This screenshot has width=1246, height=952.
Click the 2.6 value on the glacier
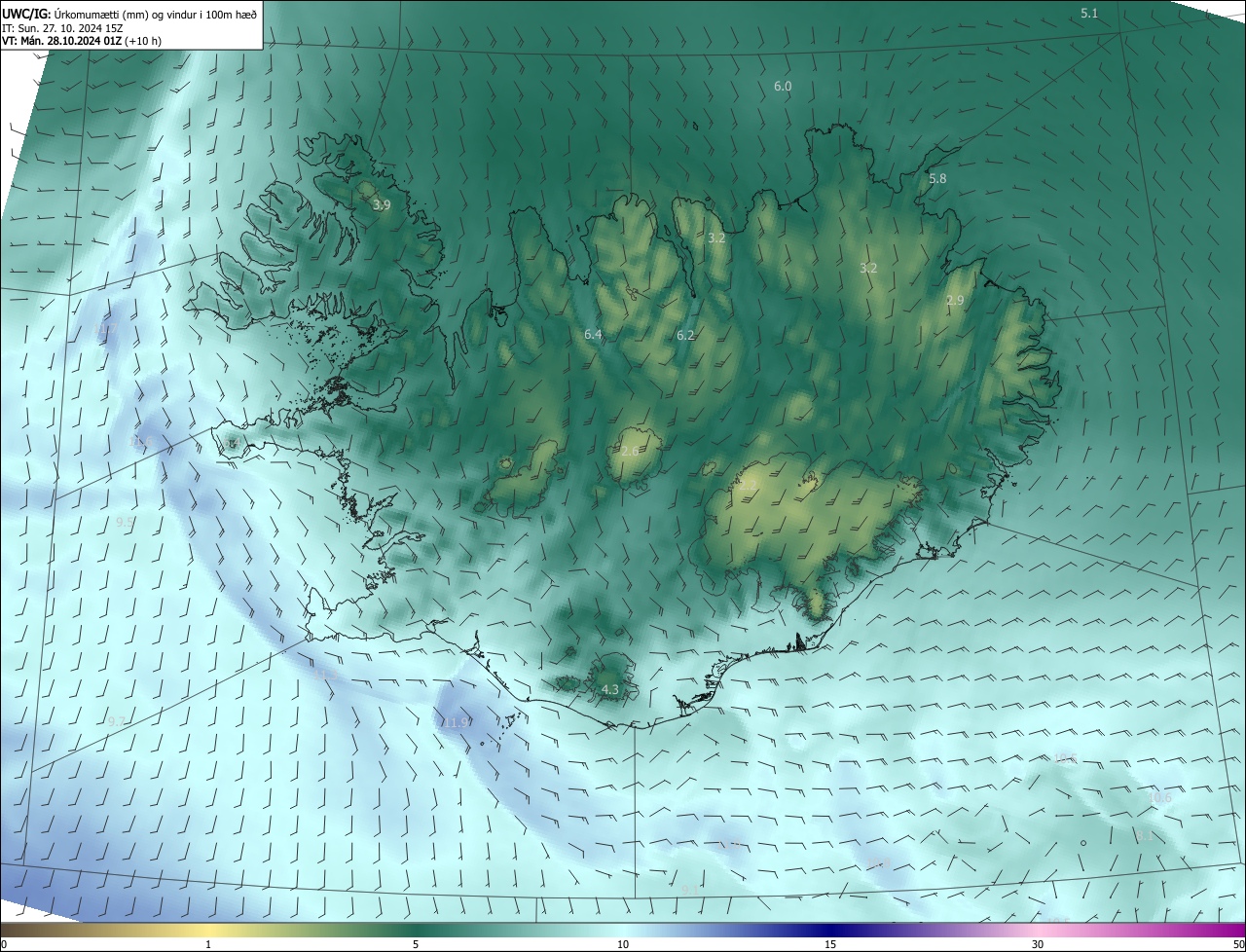coord(630,451)
